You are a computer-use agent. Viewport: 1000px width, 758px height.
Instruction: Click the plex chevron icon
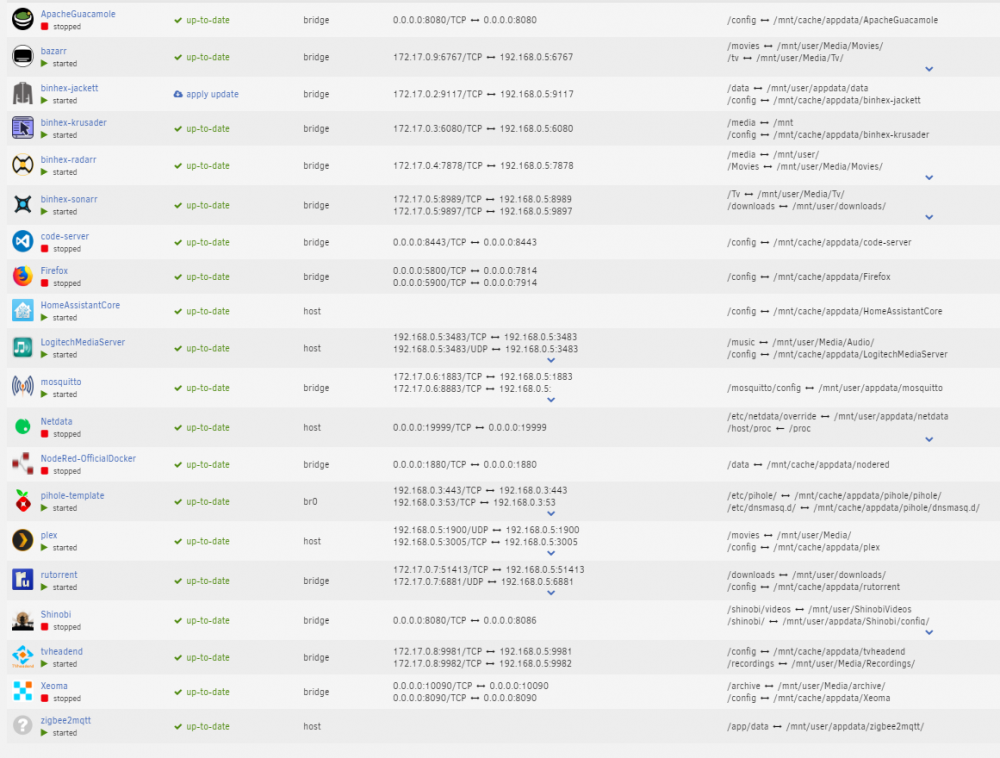(x=22, y=540)
